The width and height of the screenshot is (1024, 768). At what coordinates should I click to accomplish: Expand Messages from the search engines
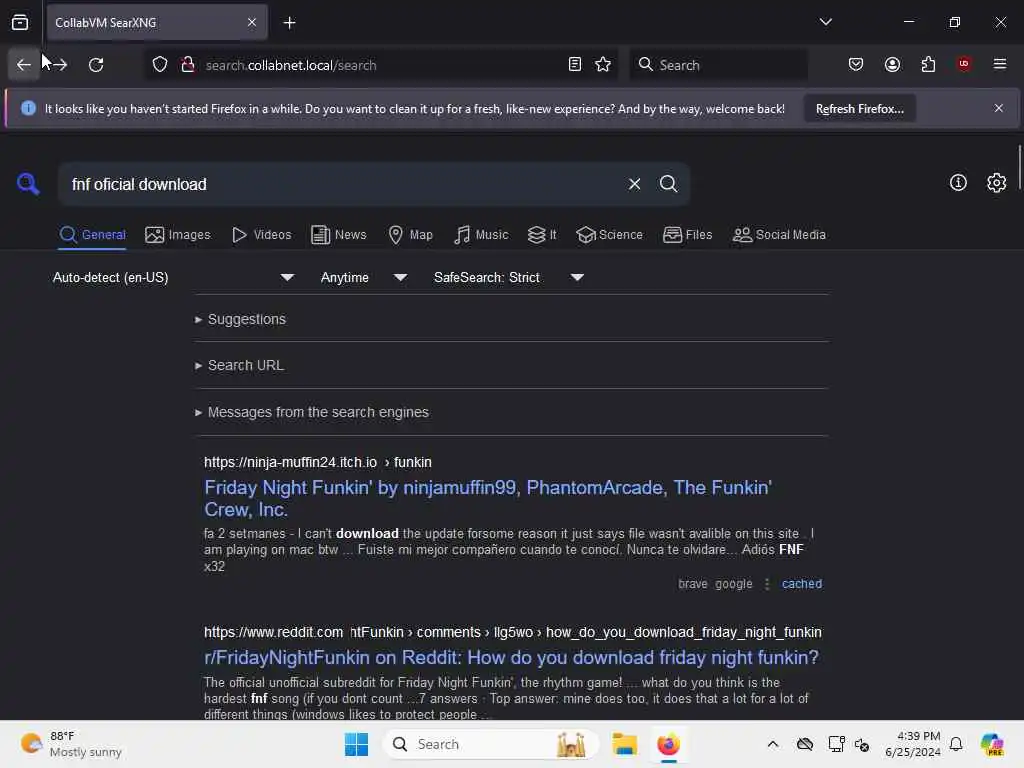pos(312,413)
